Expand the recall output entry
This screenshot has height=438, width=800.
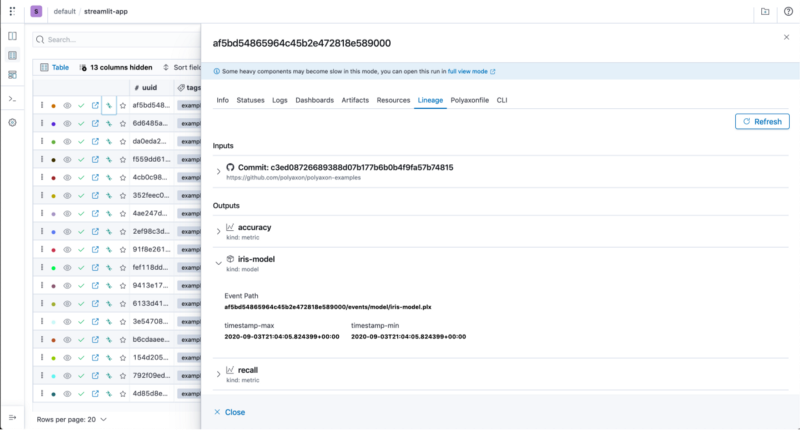(x=218, y=374)
